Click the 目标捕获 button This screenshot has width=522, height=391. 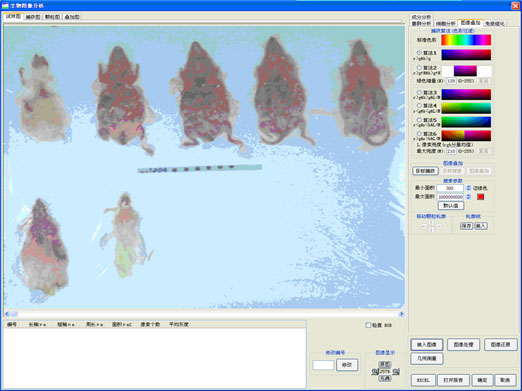tap(425, 171)
